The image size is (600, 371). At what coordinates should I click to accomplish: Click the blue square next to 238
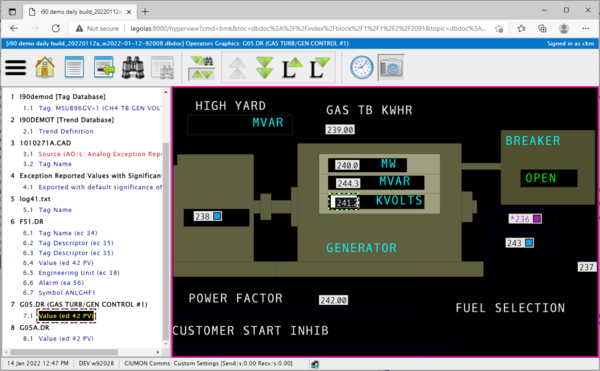click(x=217, y=216)
